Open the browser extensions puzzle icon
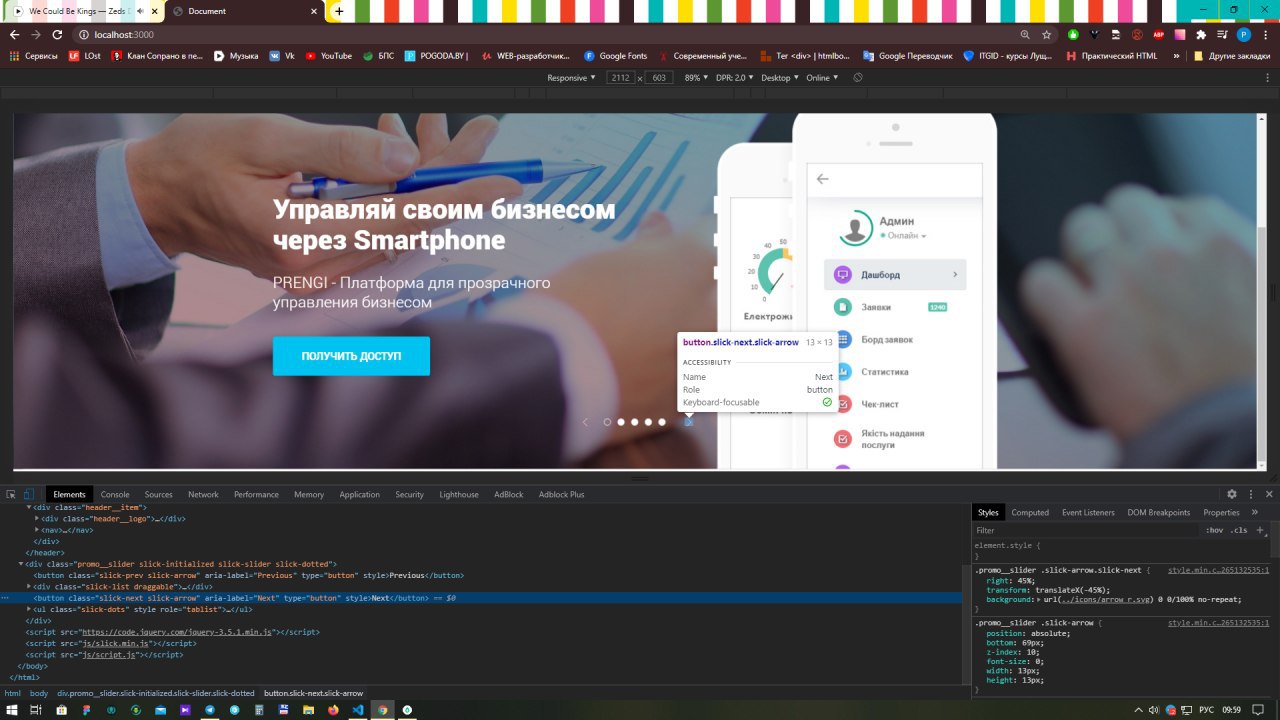 coord(1201,34)
